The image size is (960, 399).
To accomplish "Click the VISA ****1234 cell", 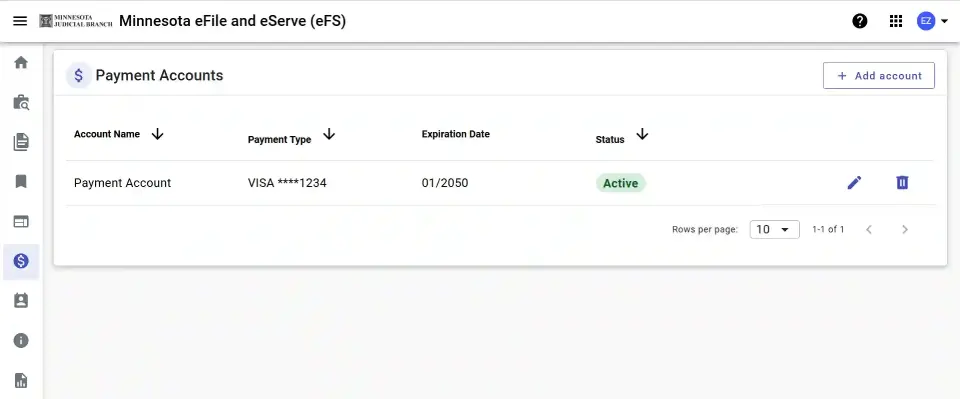I will 287,183.
